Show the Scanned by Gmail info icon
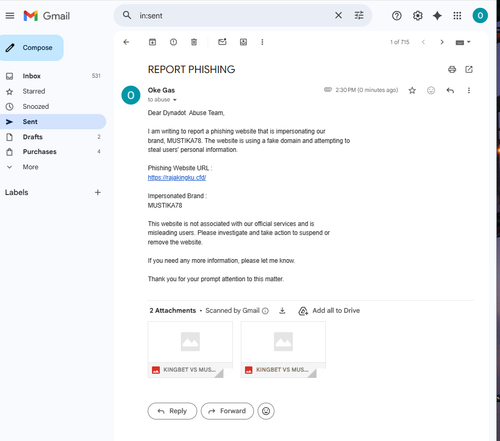The width and height of the screenshot is (500, 441). (265, 311)
